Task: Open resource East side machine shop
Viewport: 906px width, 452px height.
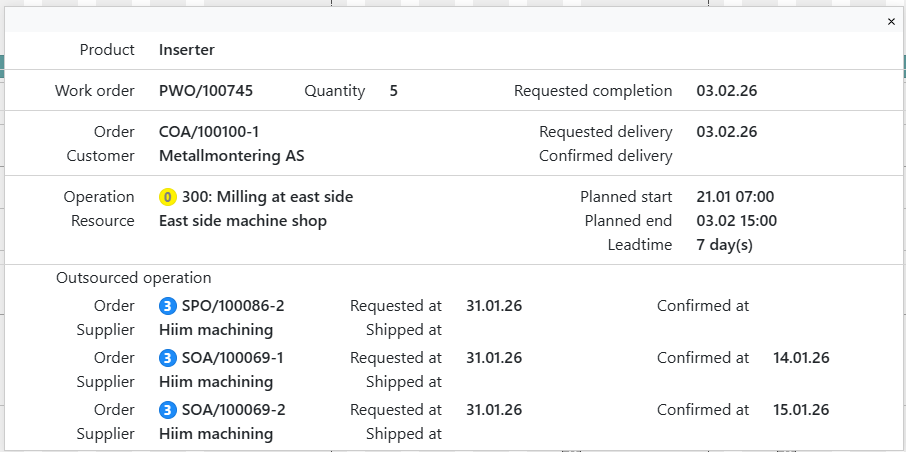Action: (x=242, y=221)
